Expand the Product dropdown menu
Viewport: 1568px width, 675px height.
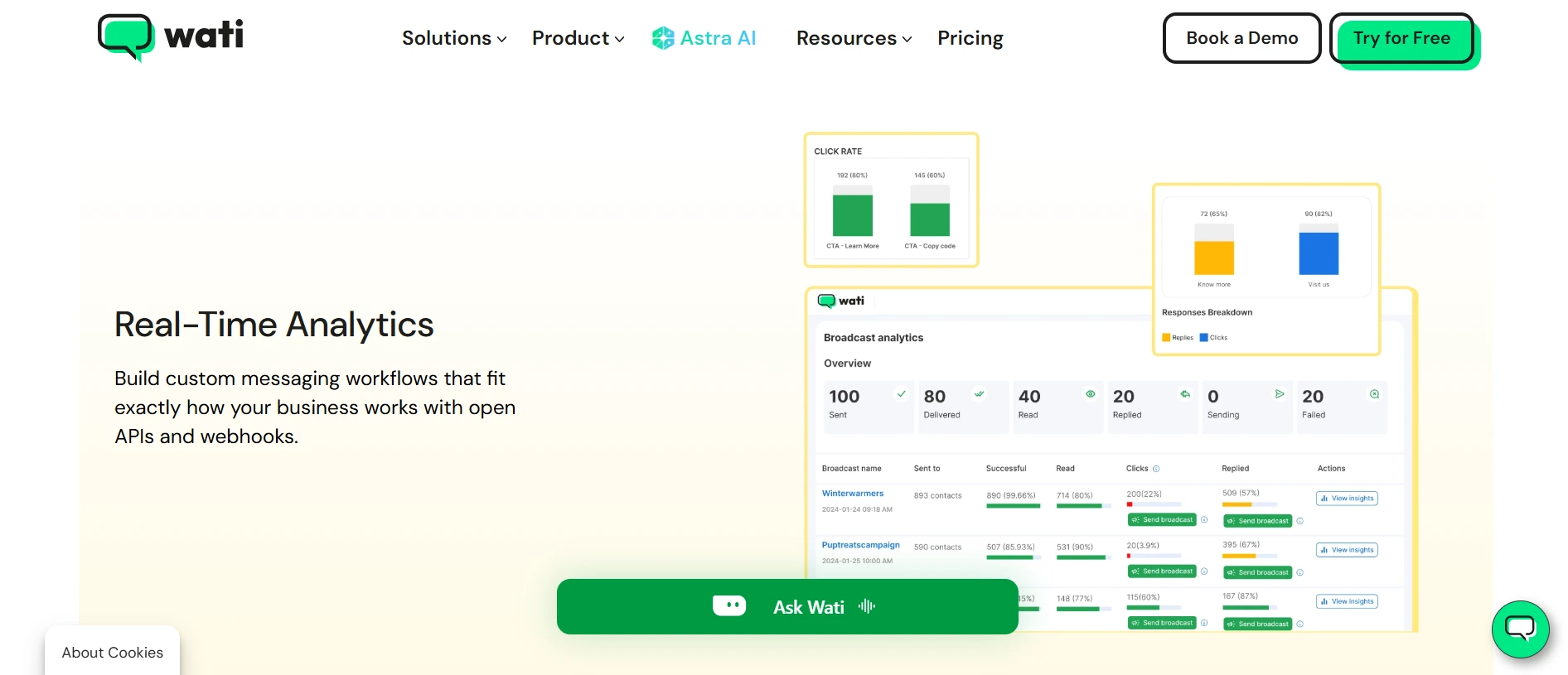578,38
